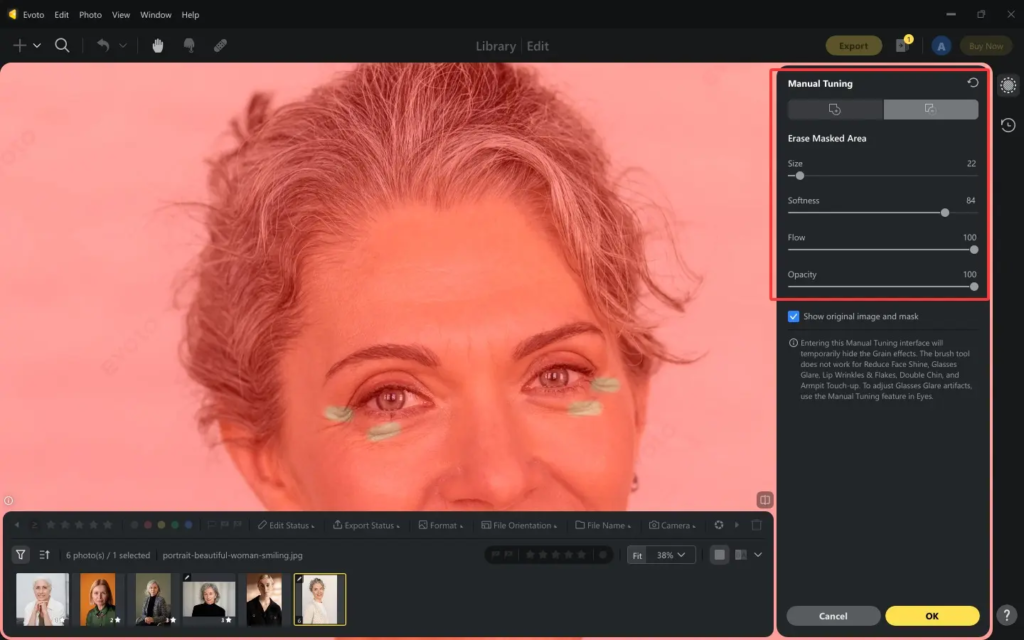Viewport: 1024px width, 640px height.
Task: Uncheck Show original image and mask
Action: (x=794, y=316)
